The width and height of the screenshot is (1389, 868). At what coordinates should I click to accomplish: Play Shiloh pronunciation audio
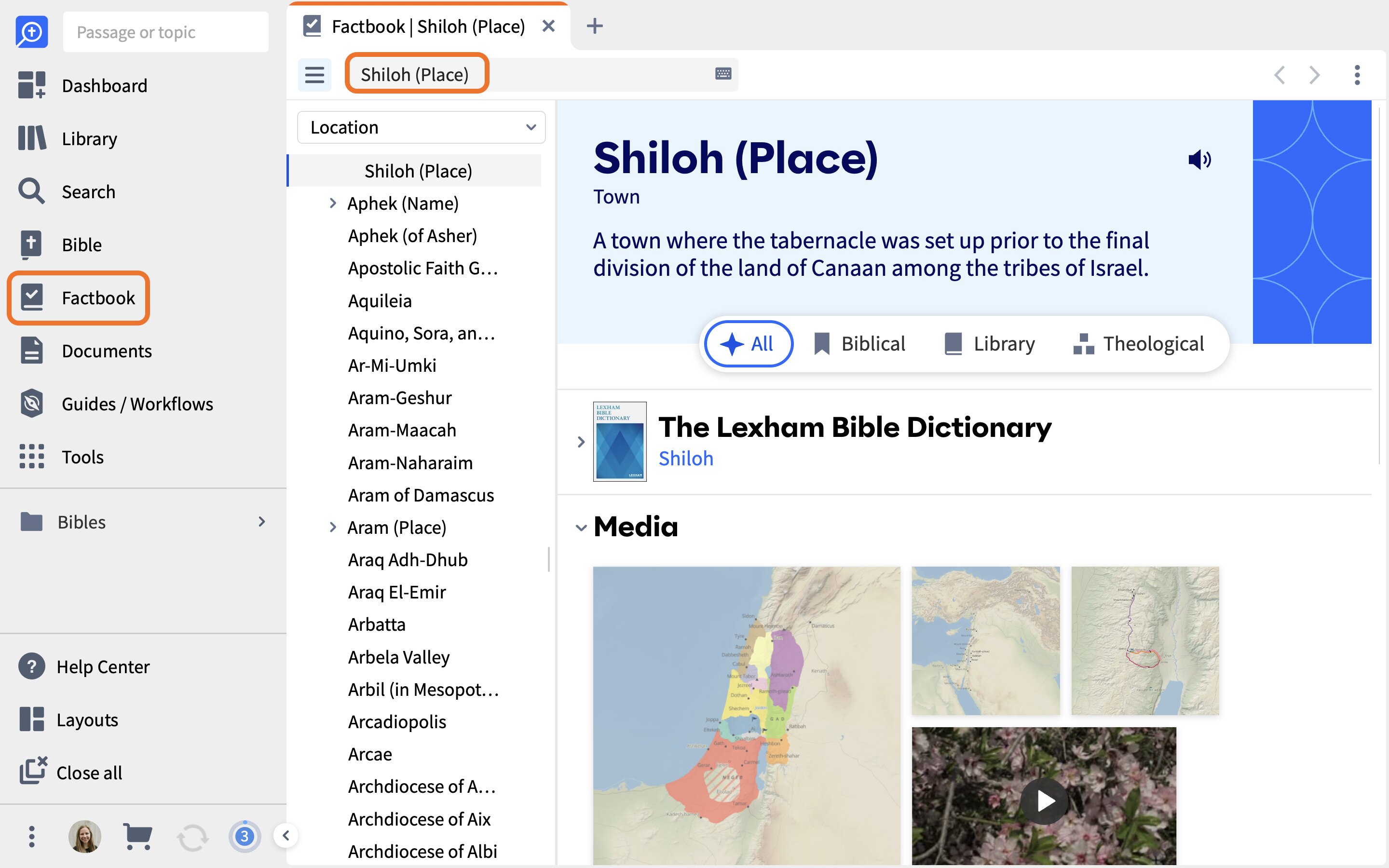(x=1199, y=159)
